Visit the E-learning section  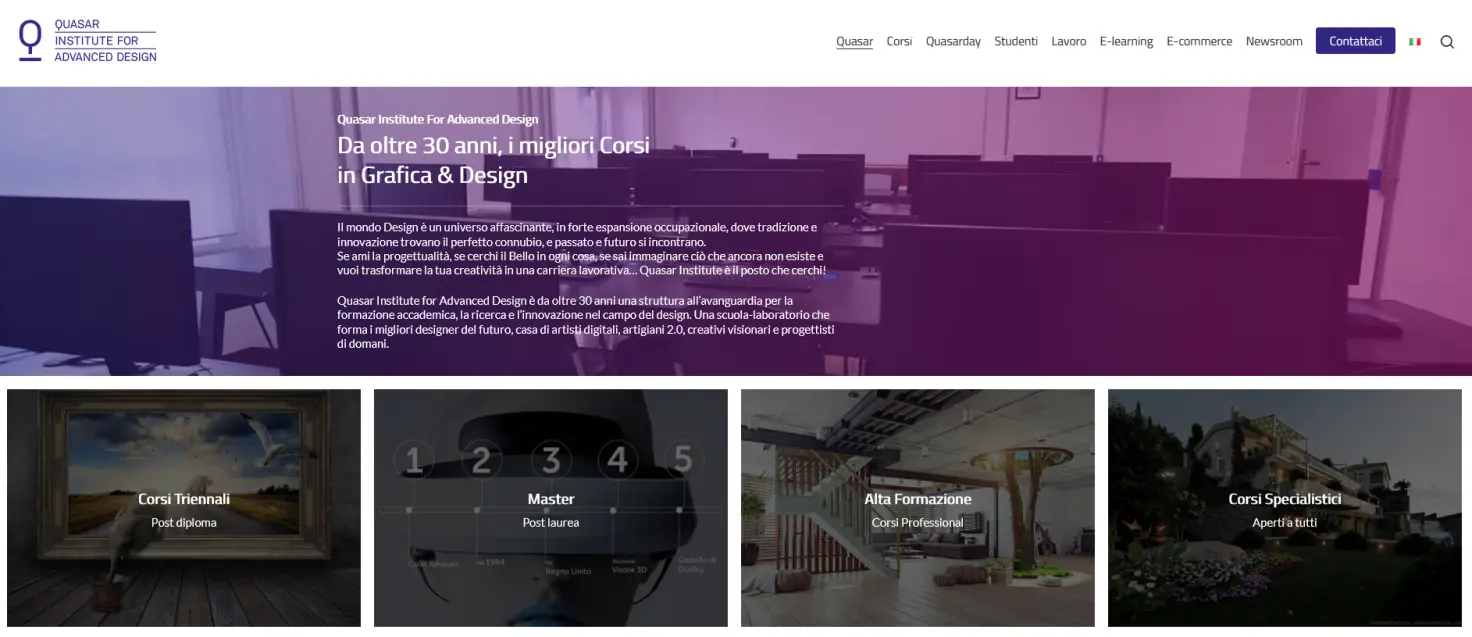click(x=1126, y=41)
